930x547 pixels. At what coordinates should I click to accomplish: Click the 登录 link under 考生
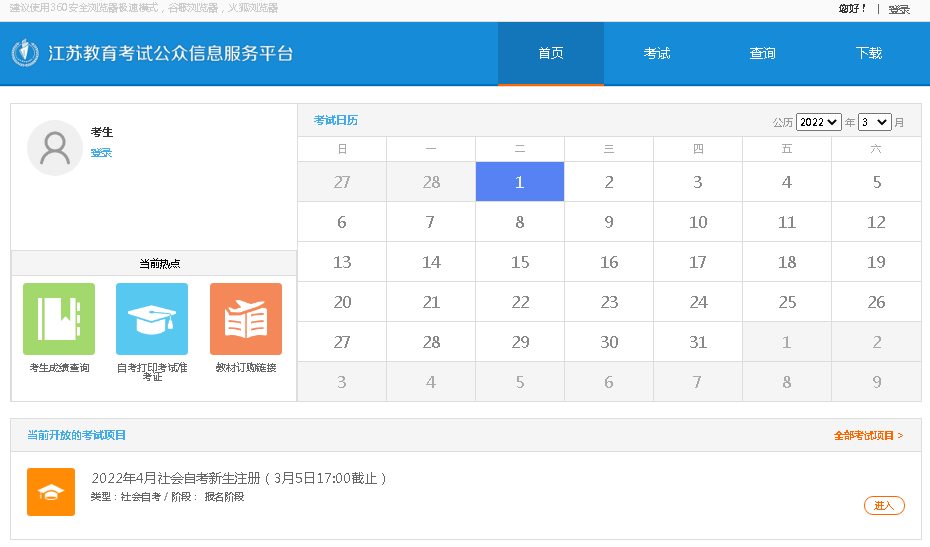tap(101, 153)
